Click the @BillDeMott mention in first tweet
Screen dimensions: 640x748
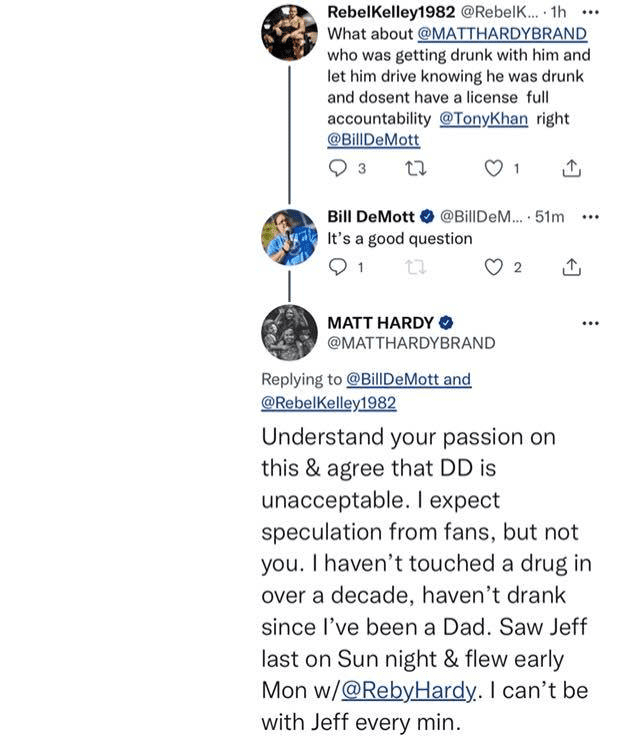[374, 140]
